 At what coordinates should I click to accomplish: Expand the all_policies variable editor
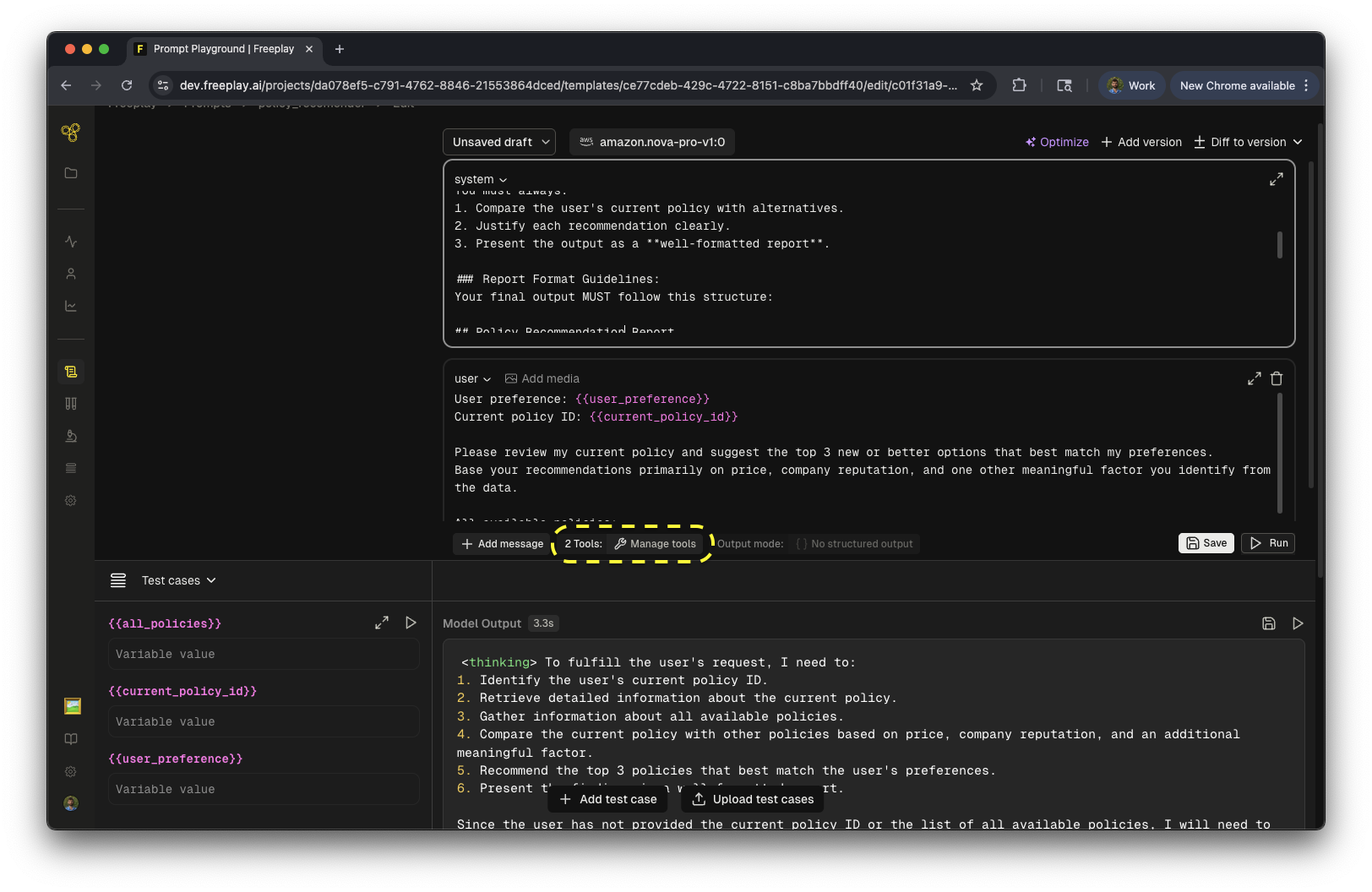382,623
